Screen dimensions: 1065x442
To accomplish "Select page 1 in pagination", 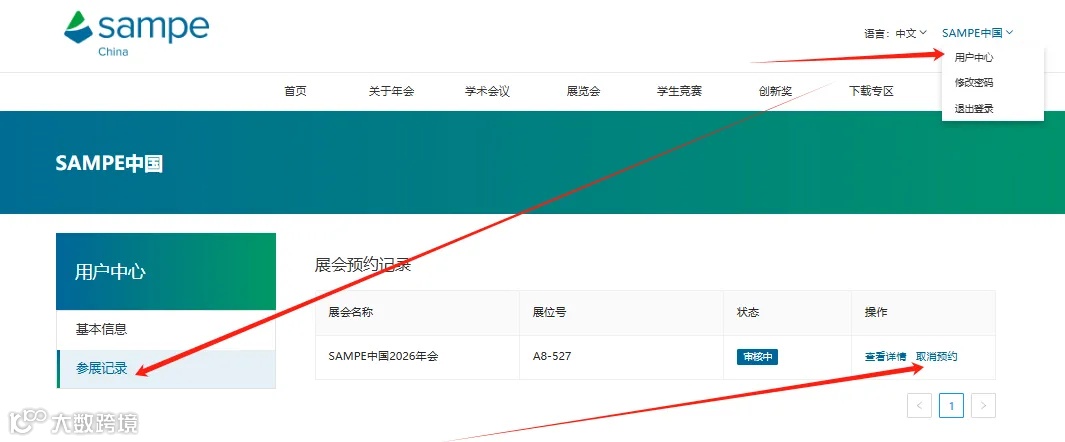I will coord(952,406).
